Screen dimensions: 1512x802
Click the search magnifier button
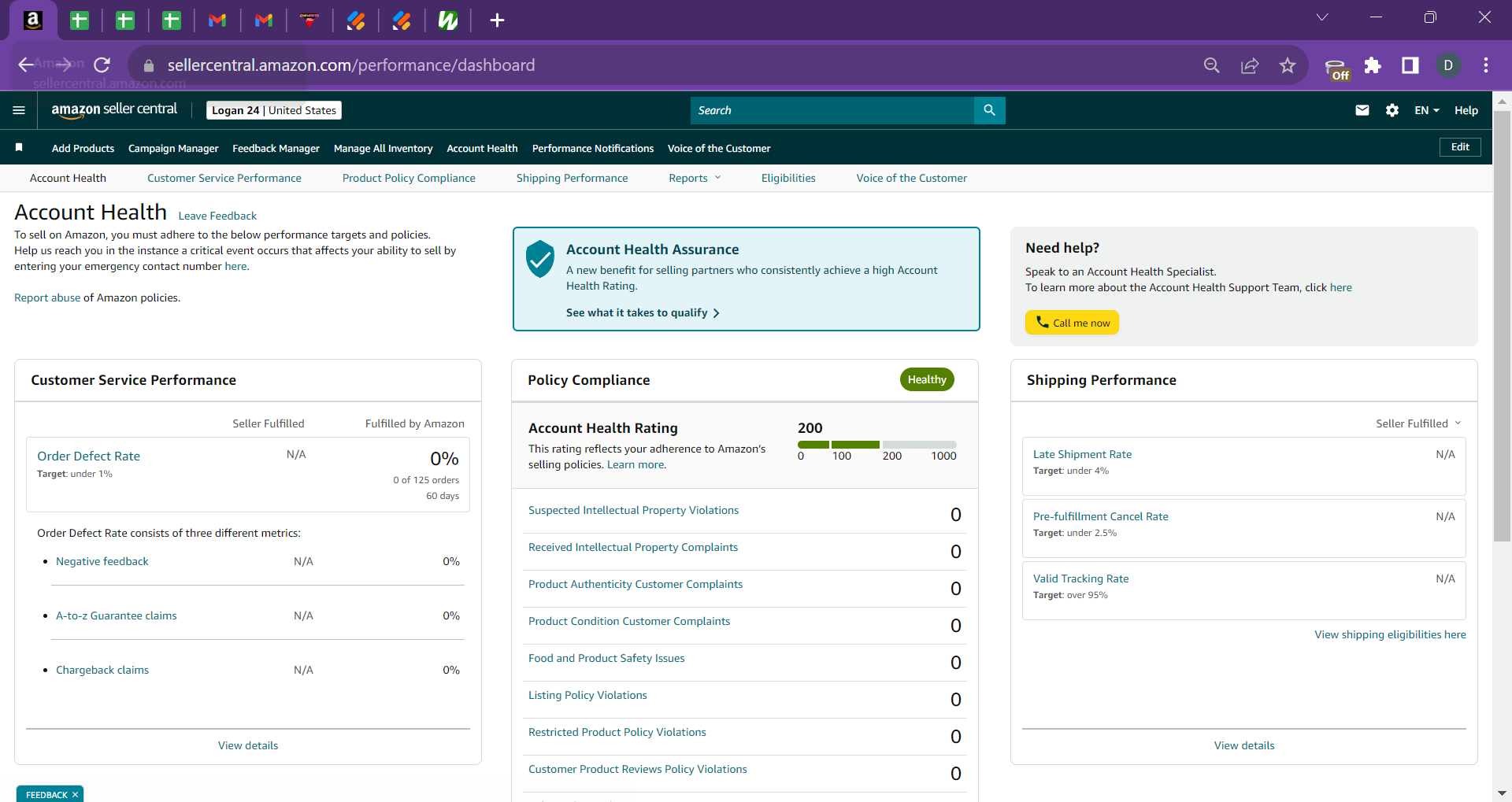coord(989,110)
